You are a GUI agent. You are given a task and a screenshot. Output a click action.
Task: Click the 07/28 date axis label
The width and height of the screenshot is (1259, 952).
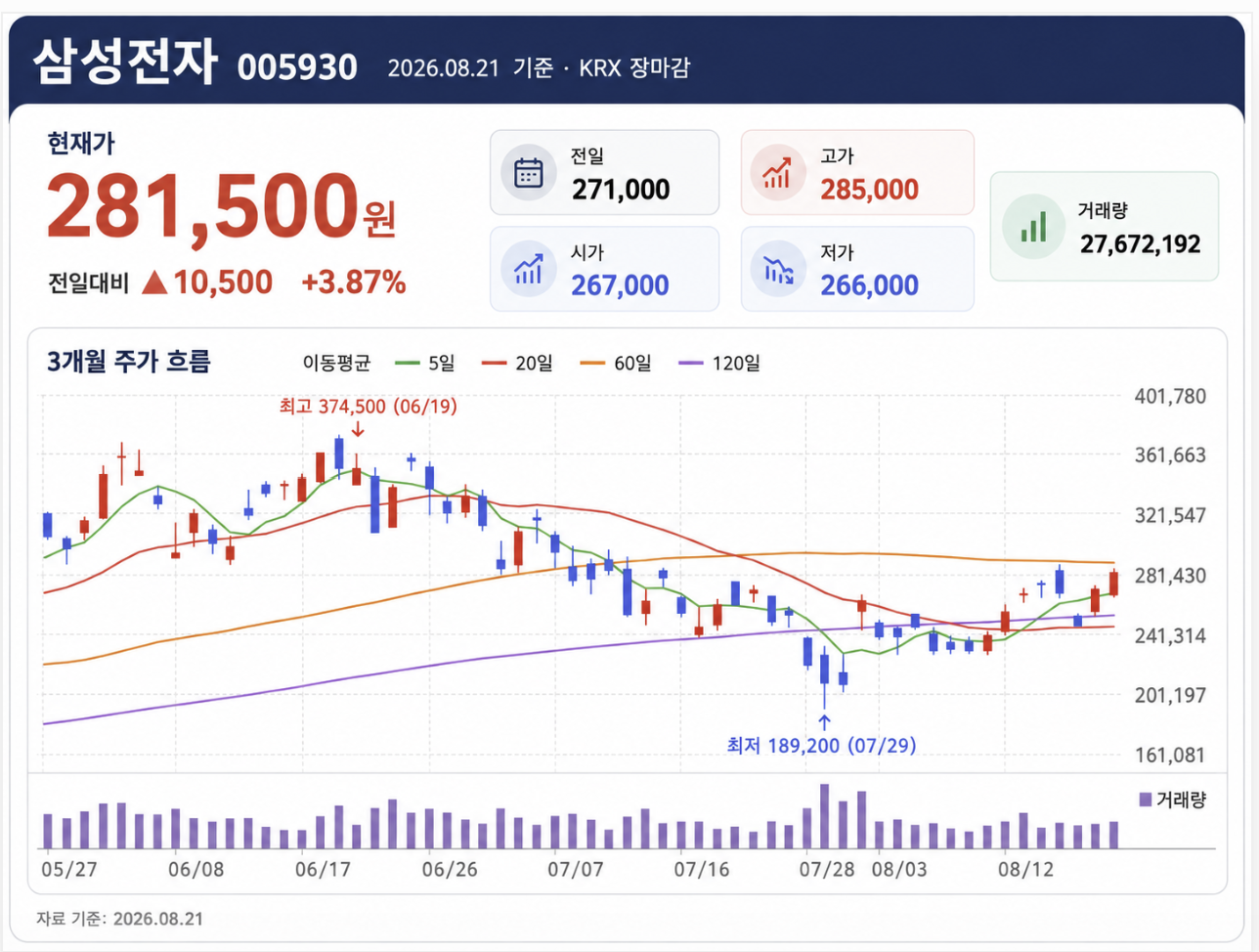(827, 869)
